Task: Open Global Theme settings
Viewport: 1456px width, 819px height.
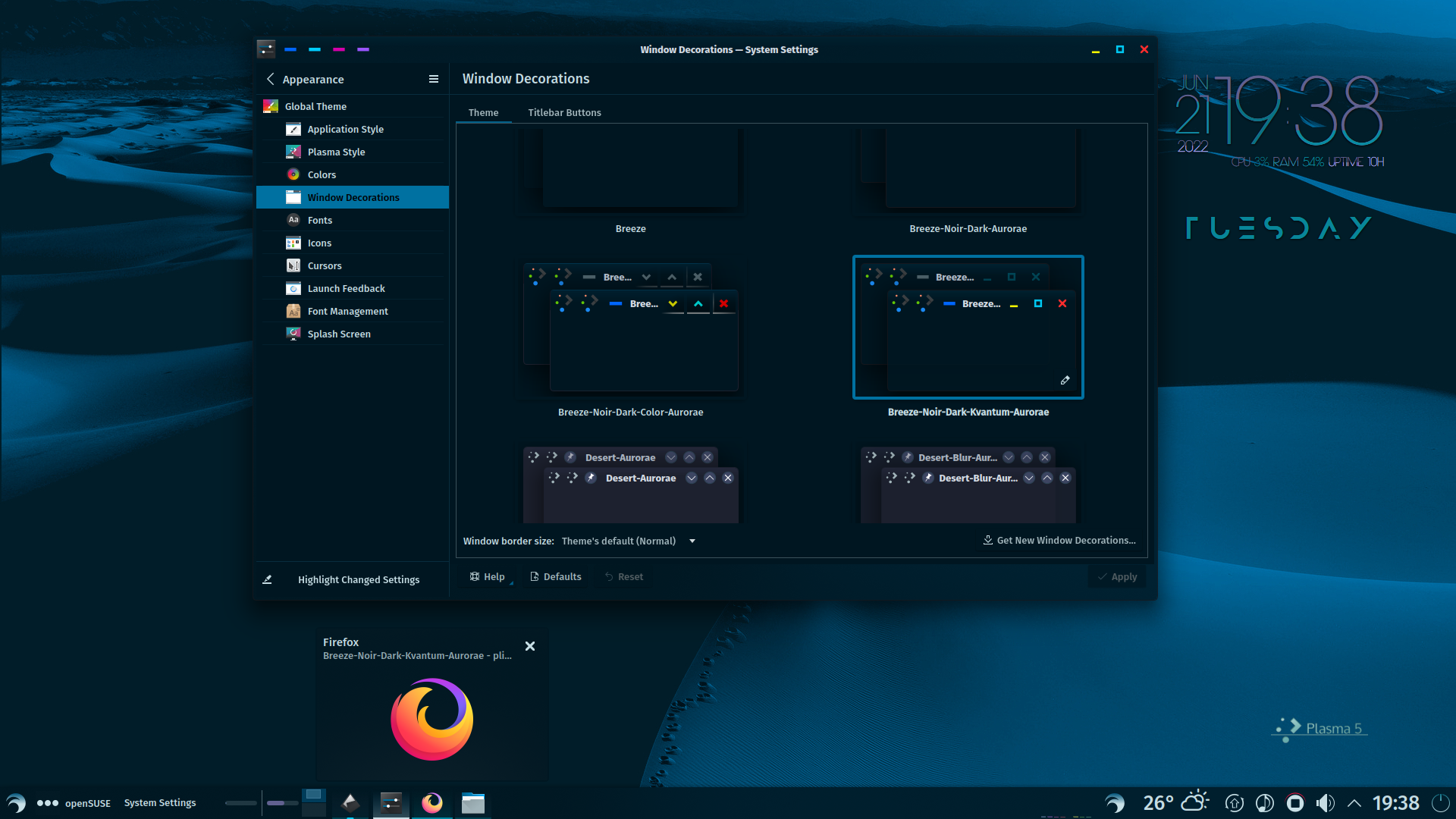Action: 353,106
